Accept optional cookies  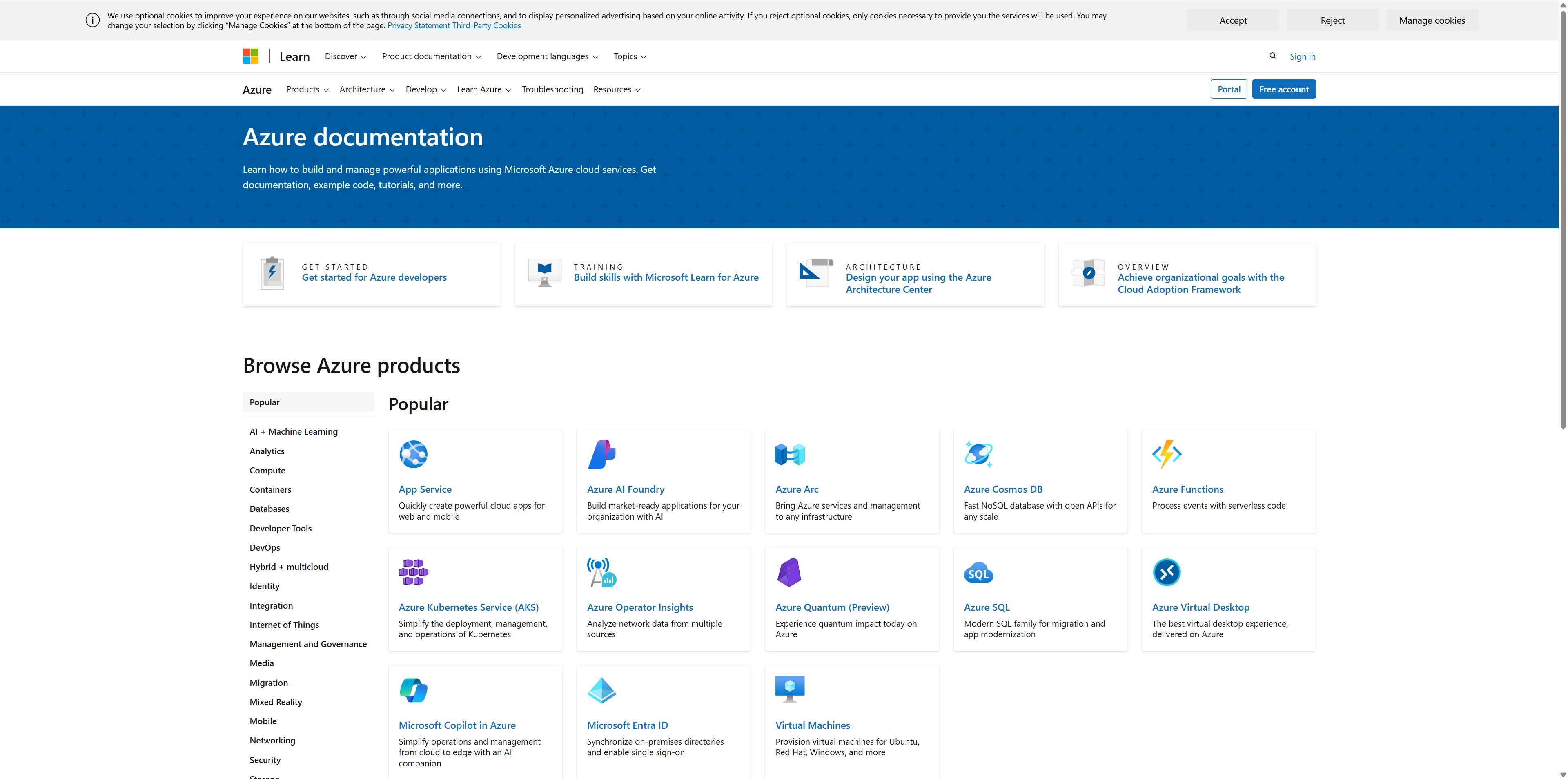coord(1233,20)
